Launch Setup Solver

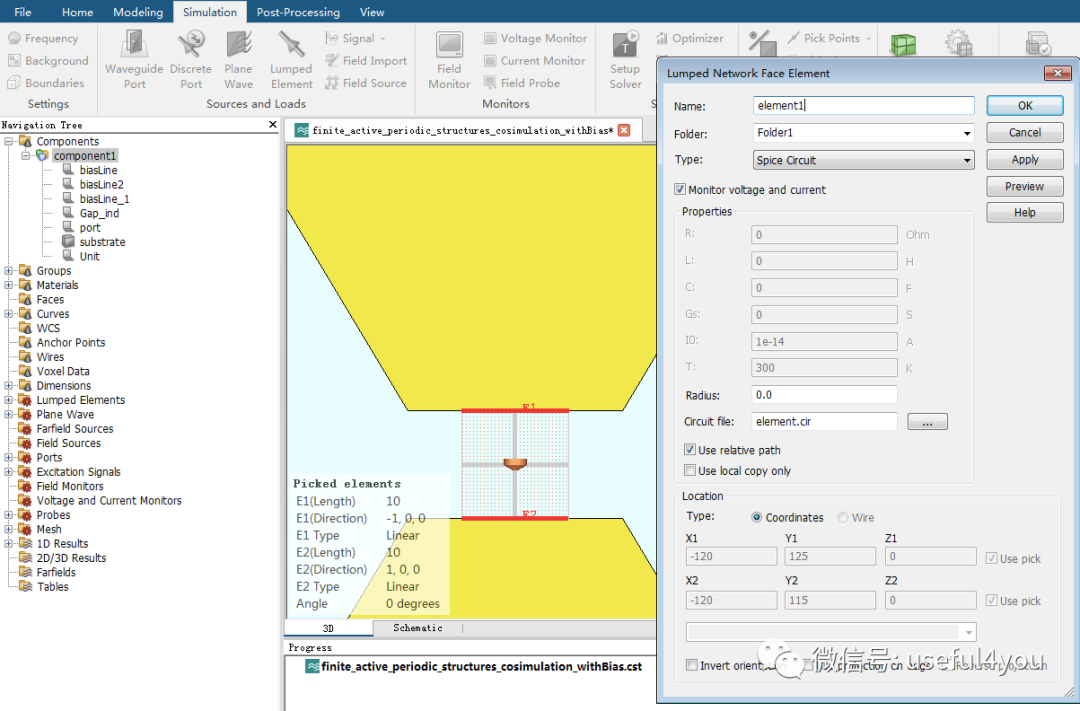(x=625, y=61)
